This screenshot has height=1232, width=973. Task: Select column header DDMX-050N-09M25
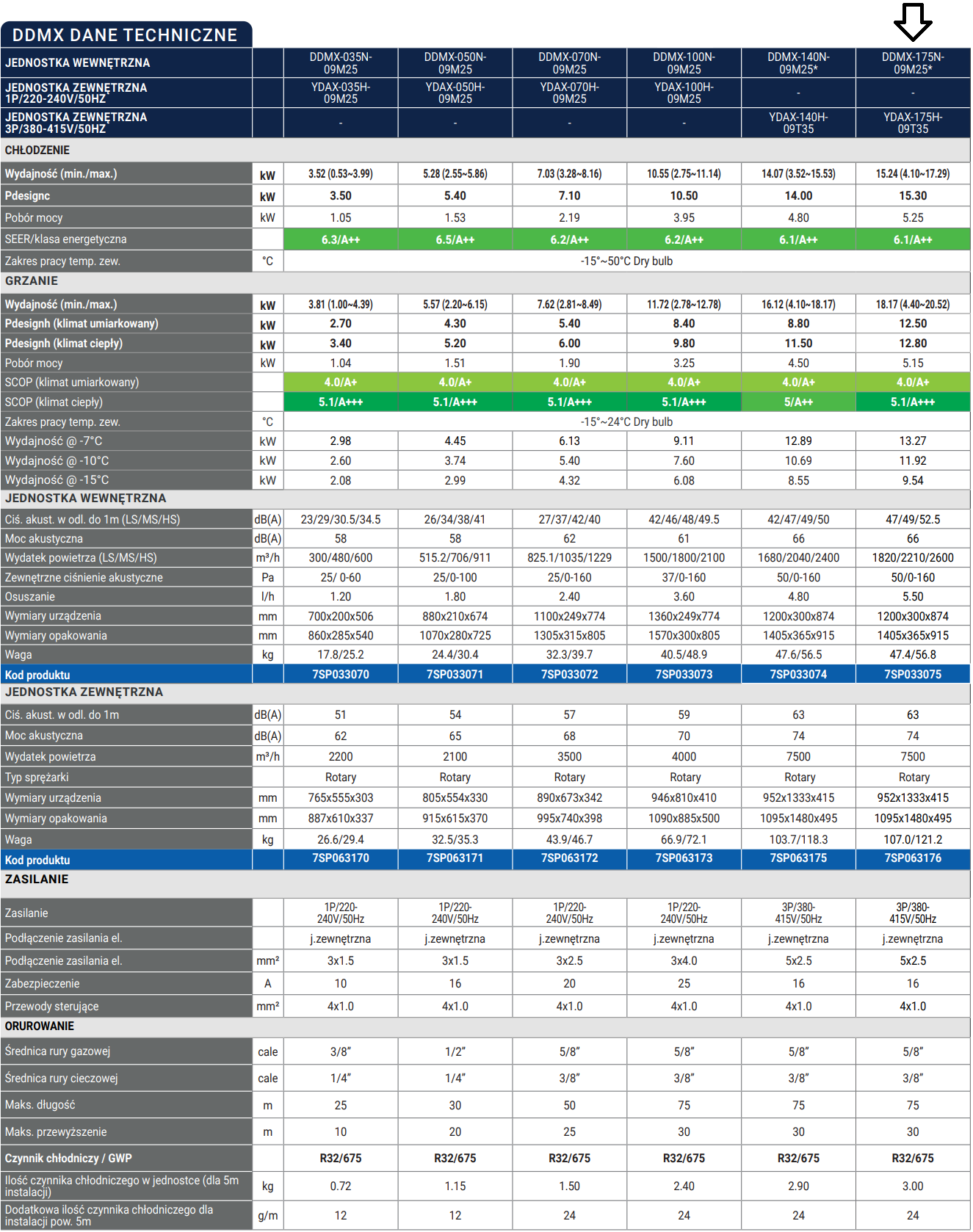455,63
